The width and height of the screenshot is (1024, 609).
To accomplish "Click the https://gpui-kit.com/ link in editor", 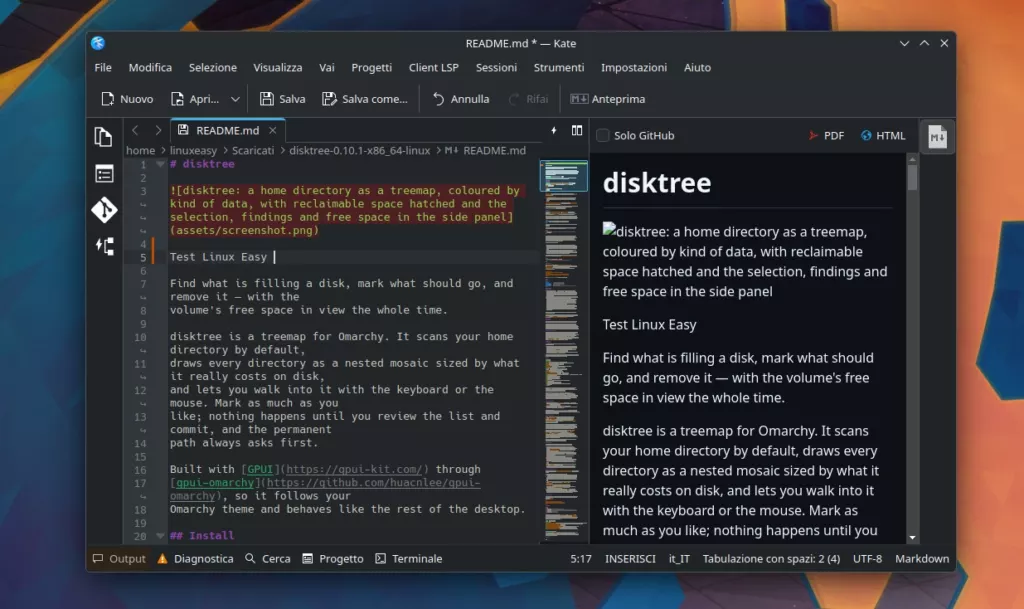I will (355, 469).
